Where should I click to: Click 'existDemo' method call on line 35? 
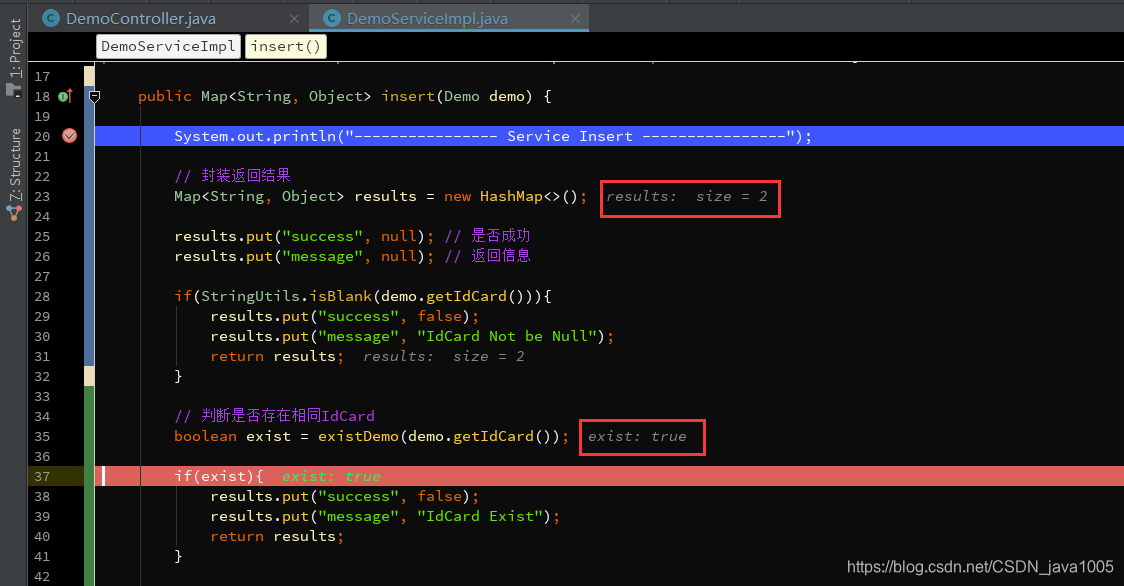coord(358,436)
